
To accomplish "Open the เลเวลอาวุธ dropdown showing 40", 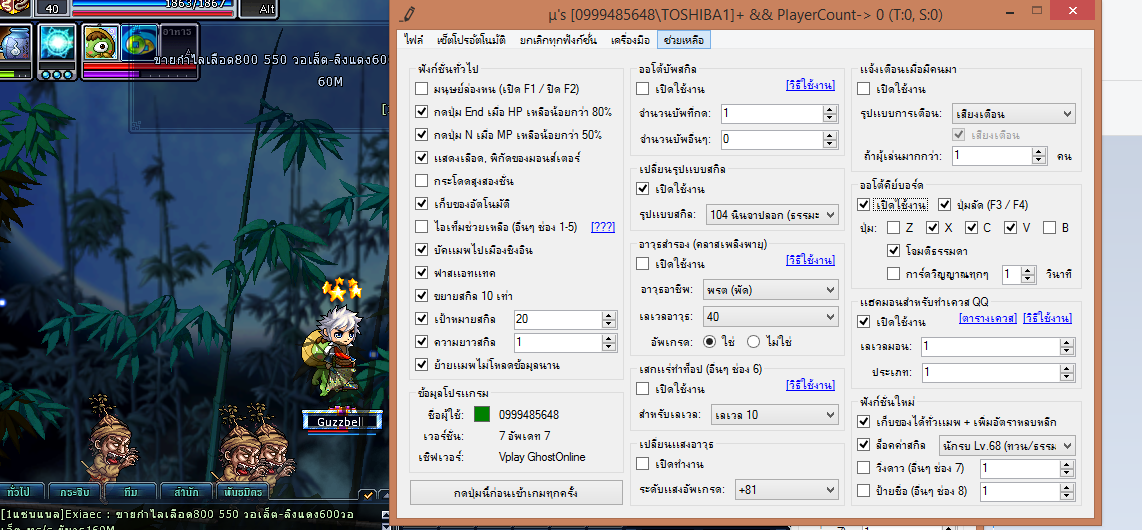I will coord(772,317).
